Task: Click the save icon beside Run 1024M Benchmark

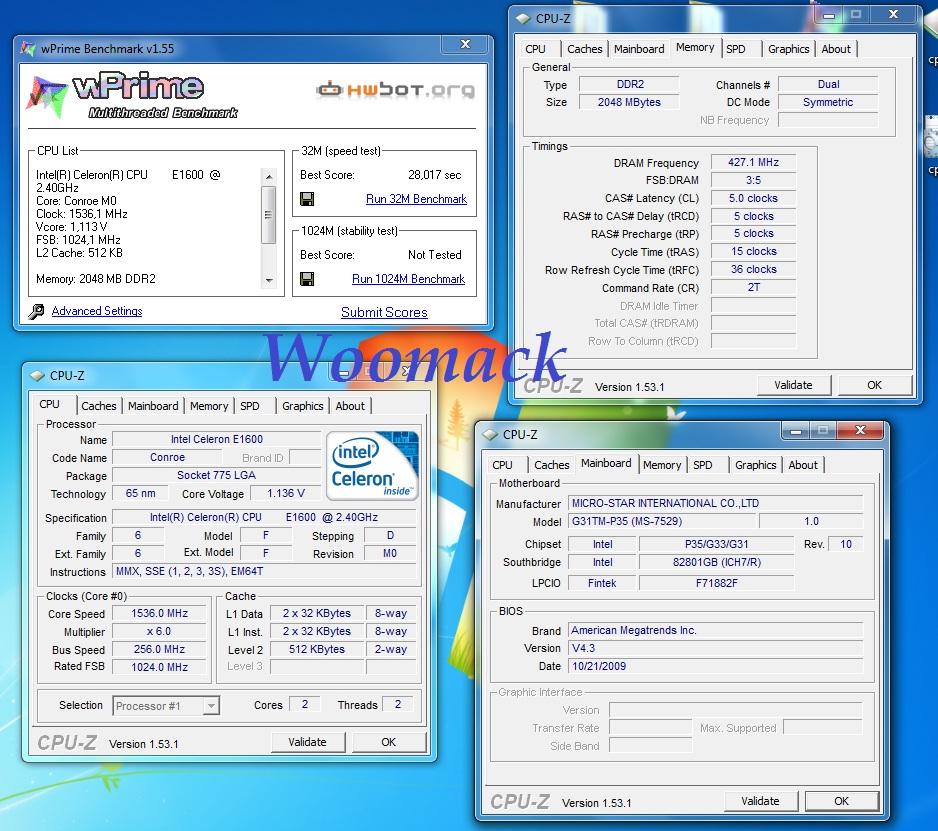Action: pos(307,279)
